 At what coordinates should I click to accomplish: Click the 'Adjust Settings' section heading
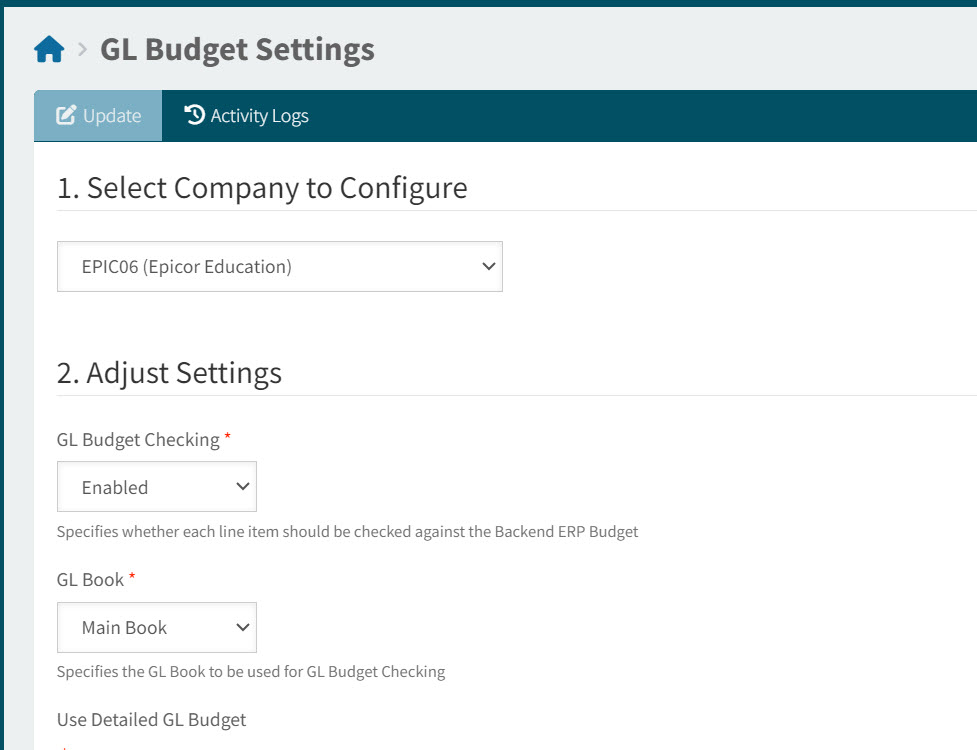169,373
